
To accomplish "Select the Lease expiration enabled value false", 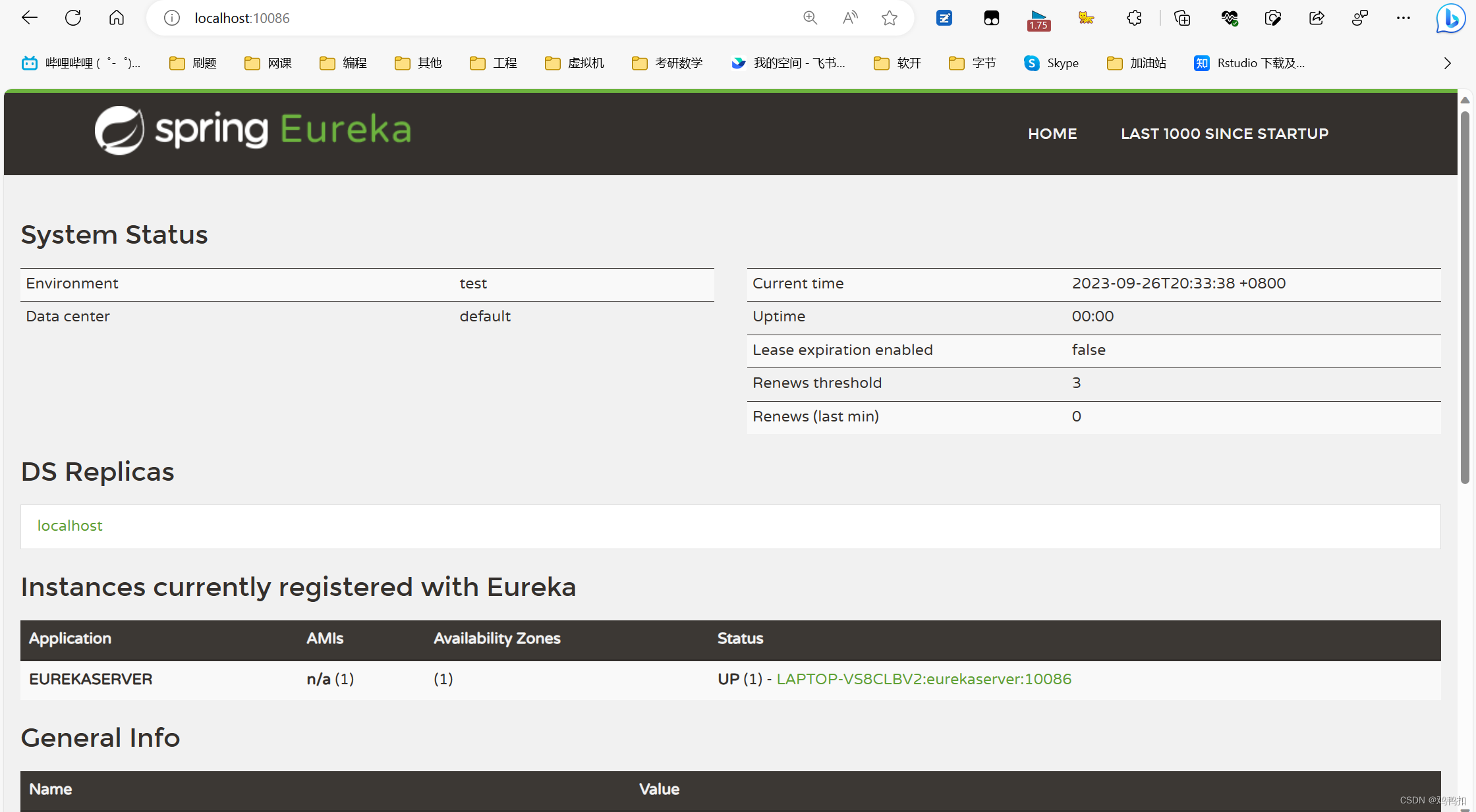I will point(1089,350).
